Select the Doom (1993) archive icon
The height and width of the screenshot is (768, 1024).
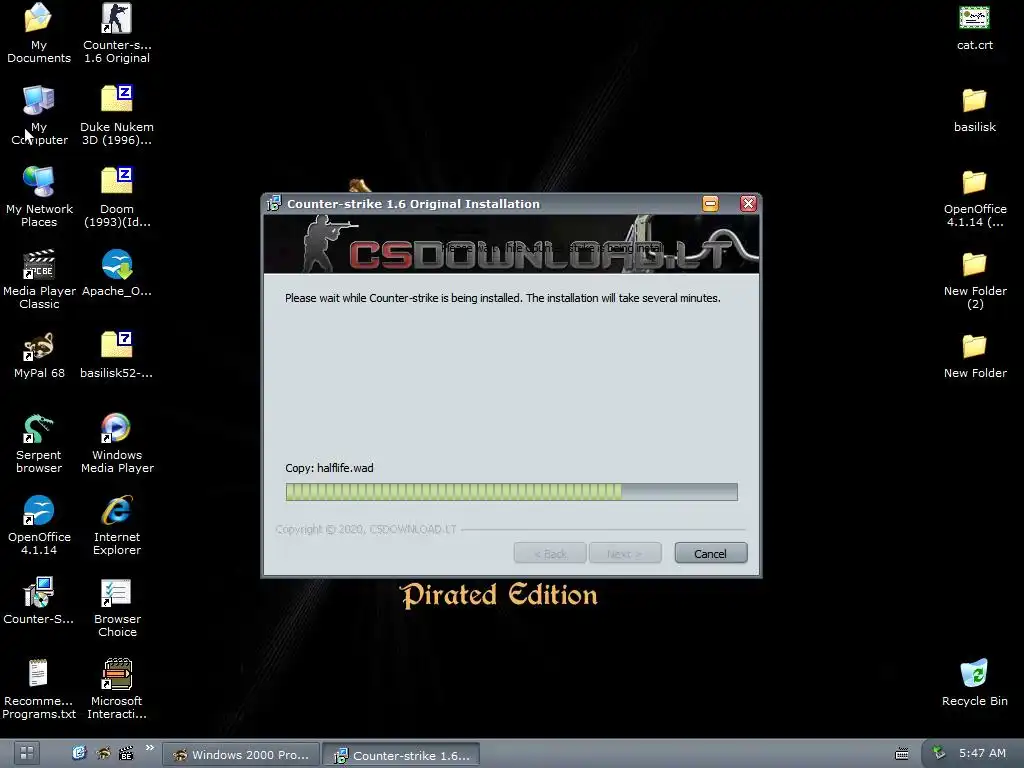coord(117,197)
